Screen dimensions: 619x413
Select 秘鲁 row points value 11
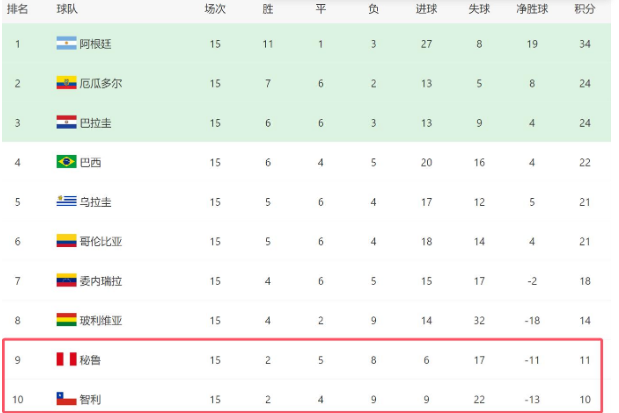coord(585,360)
